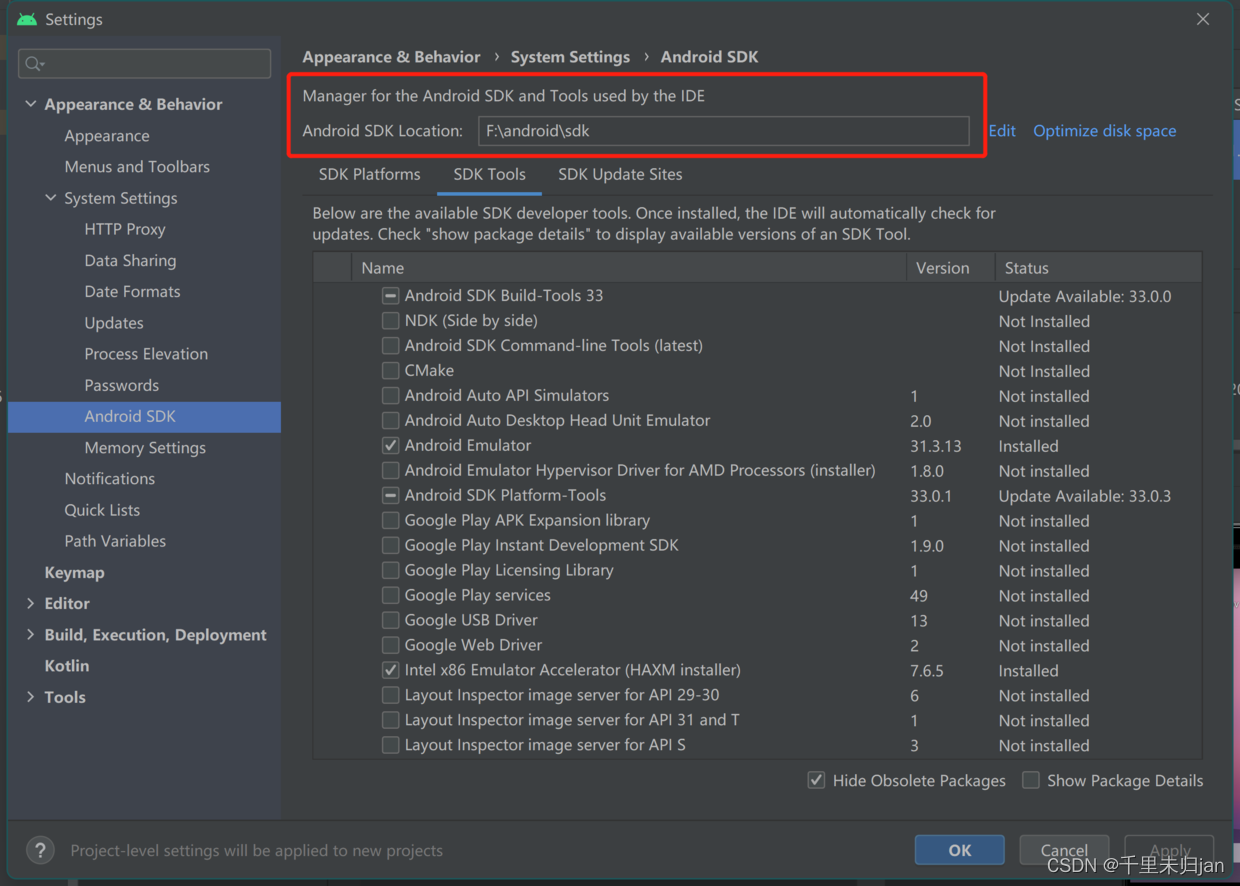Uncheck Intel x86 Emulator Accelerator (HAXM installer)
Viewport: 1240px width, 886px height.
click(x=391, y=671)
